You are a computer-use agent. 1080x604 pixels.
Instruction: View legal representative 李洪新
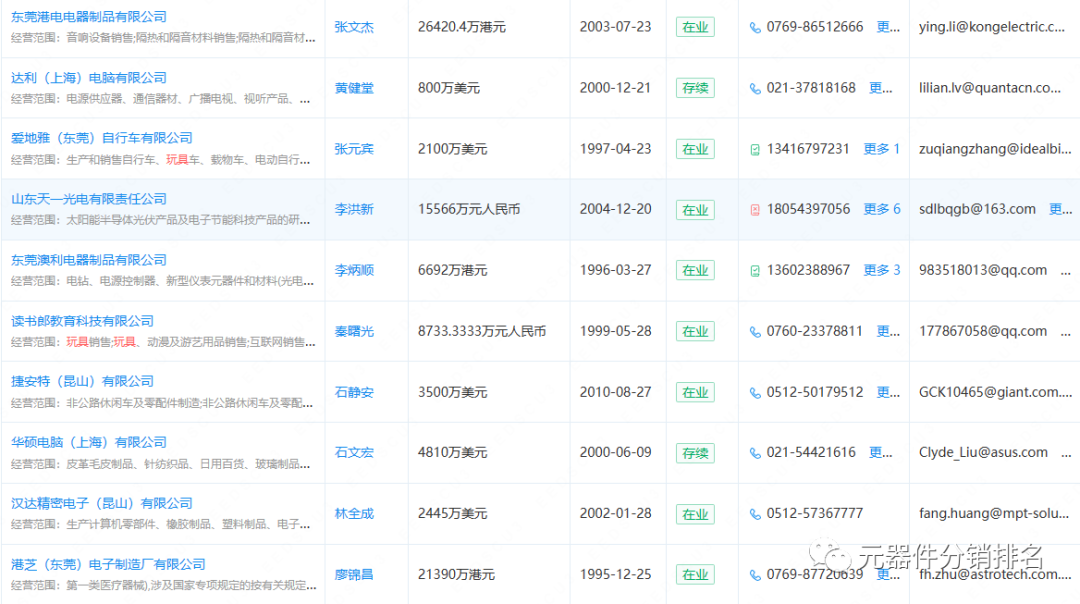[354, 209]
